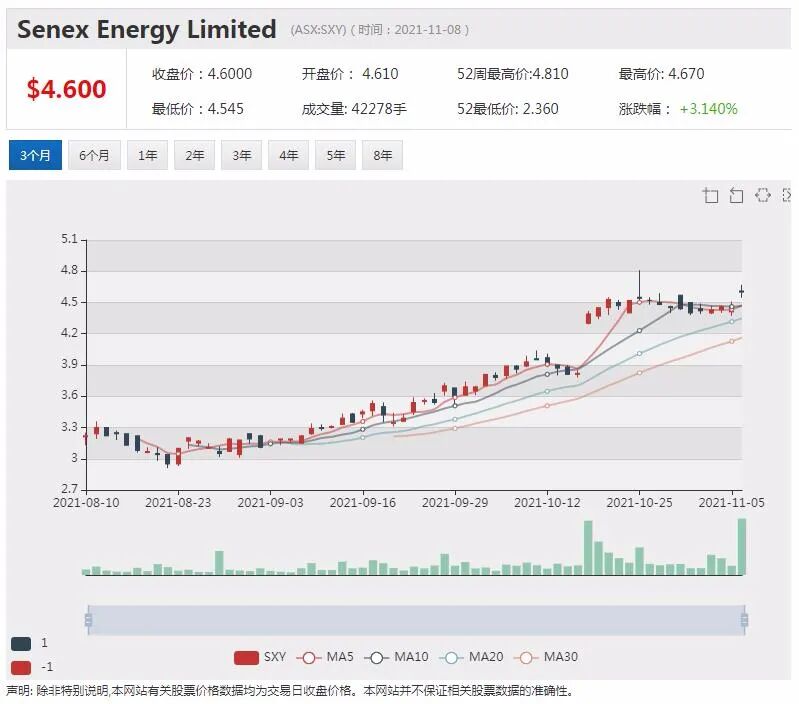Toggle the dark '1' candle category swatch
This screenshot has width=799, height=704.
21,643
